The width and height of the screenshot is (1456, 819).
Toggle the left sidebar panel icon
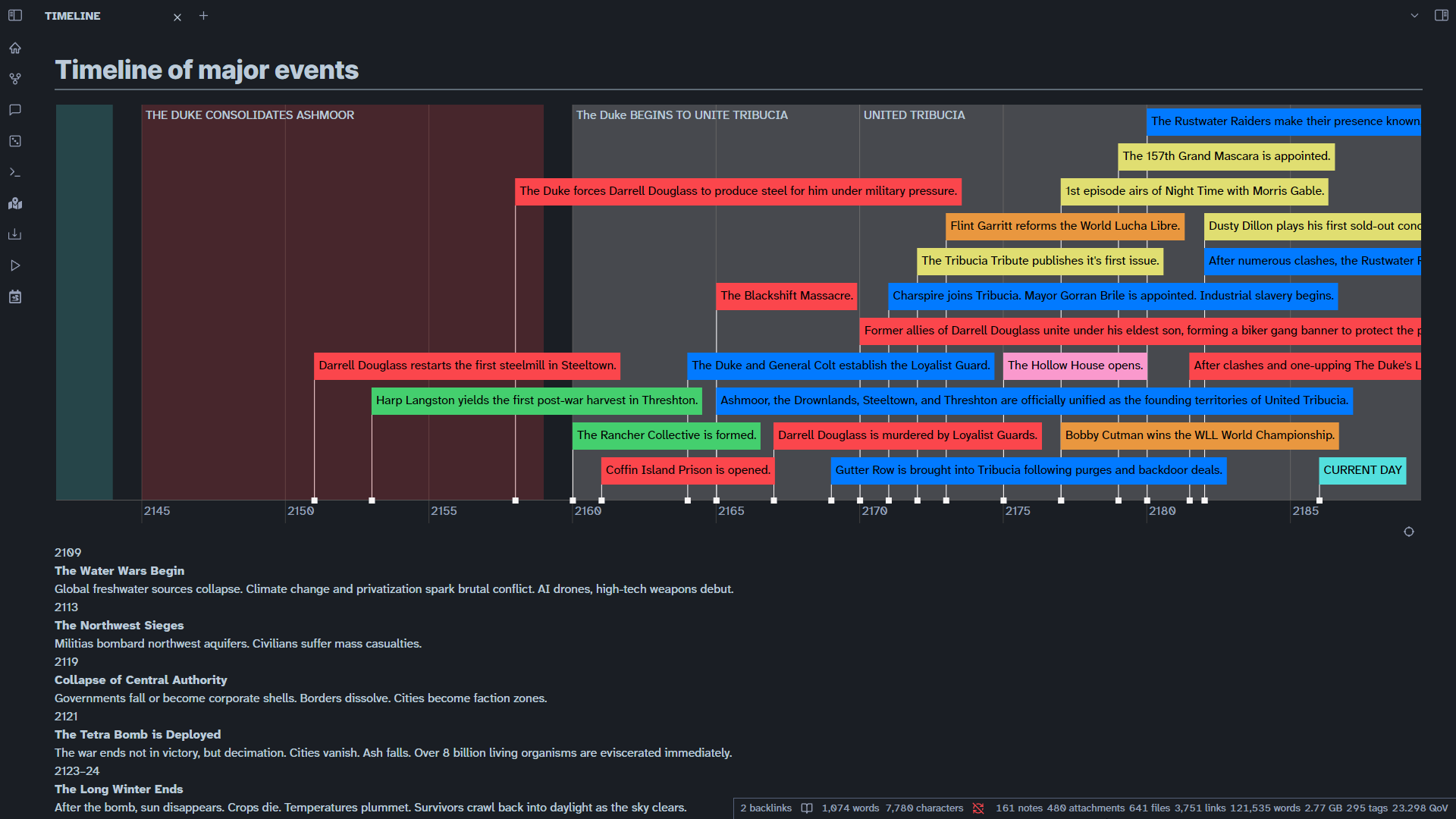15,15
